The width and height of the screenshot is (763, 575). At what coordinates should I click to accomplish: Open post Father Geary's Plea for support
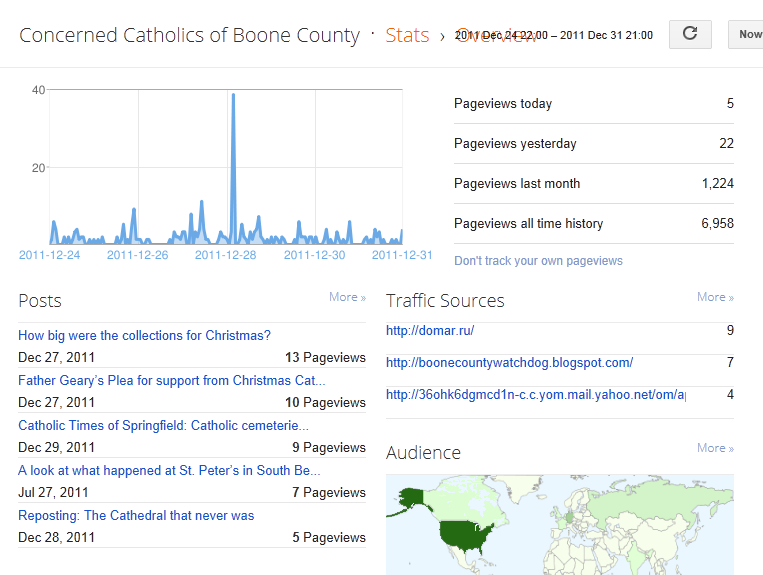(171, 380)
